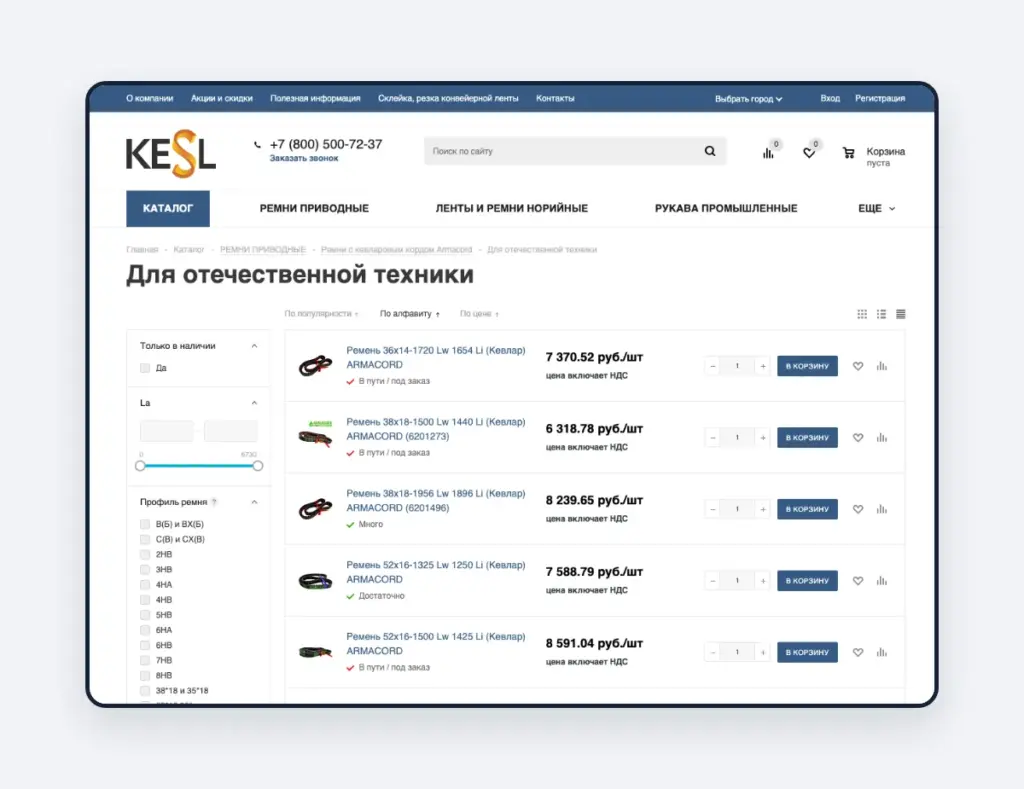Go to О компании page
1024x789 pixels.
point(150,99)
